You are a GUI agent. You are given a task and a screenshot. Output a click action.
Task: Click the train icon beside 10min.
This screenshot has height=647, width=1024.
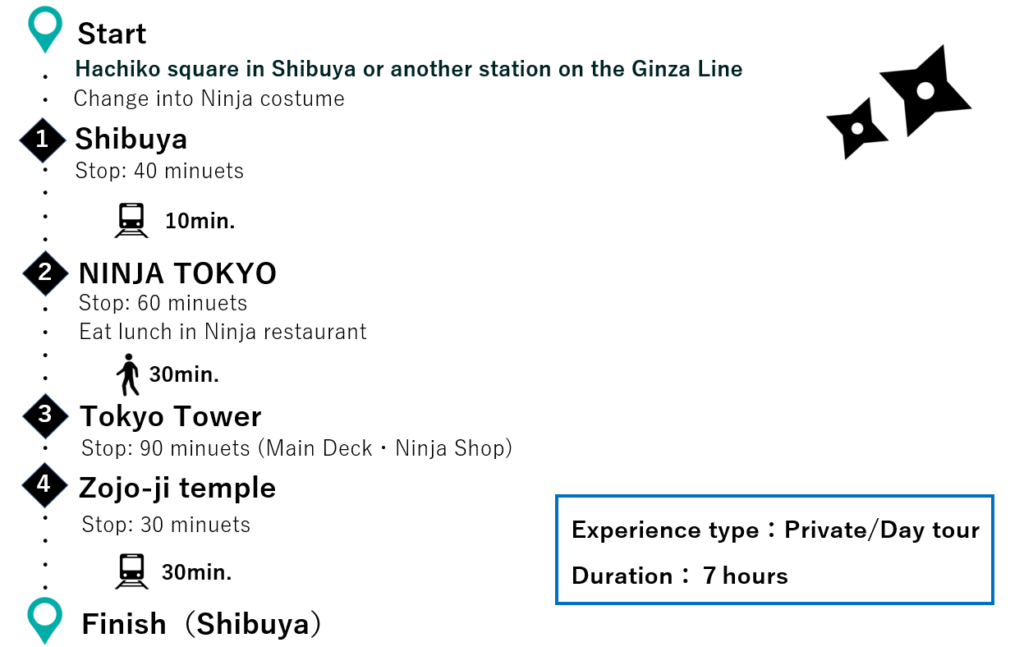point(131,220)
